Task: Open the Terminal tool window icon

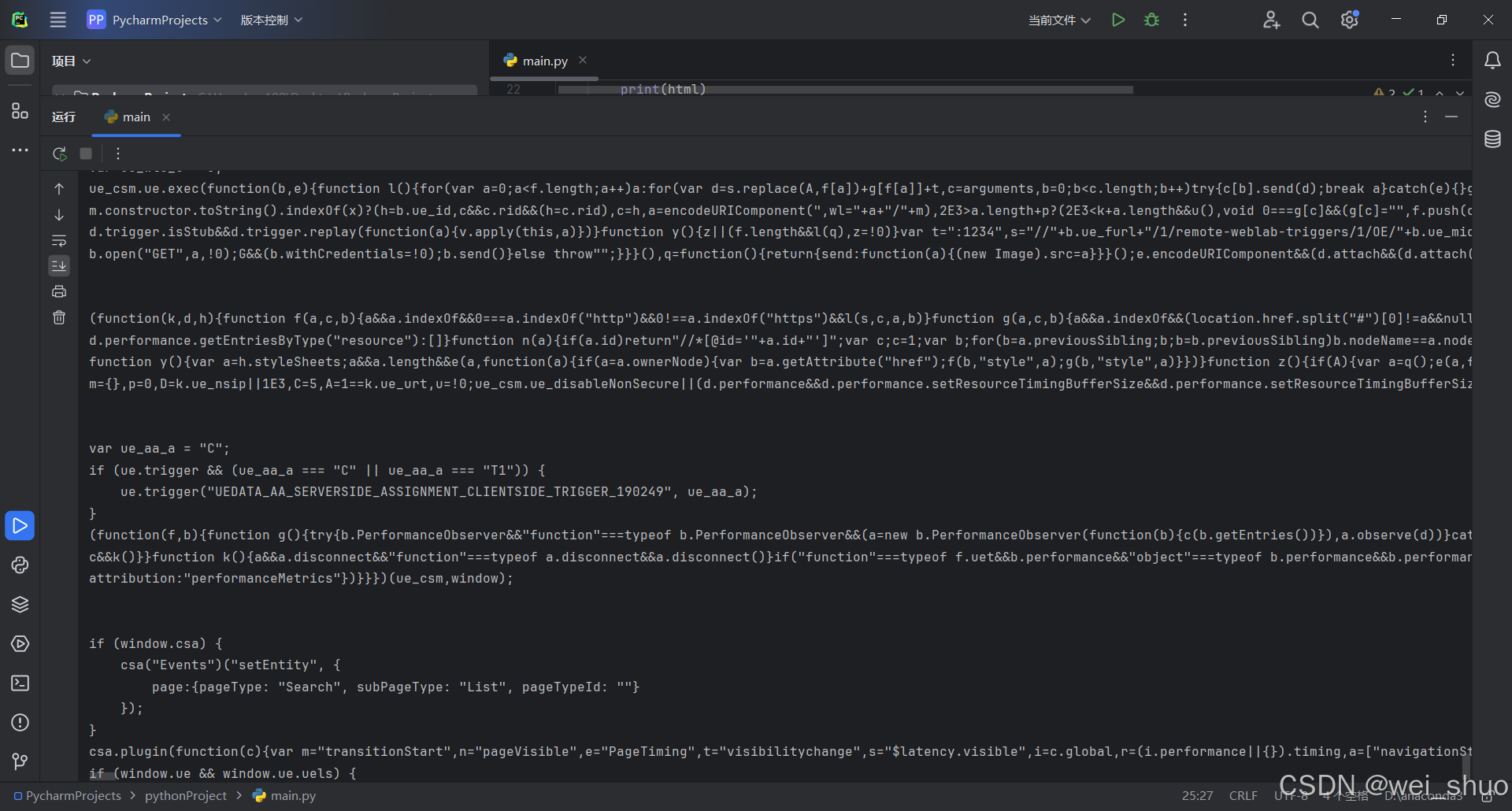Action: pos(20,683)
